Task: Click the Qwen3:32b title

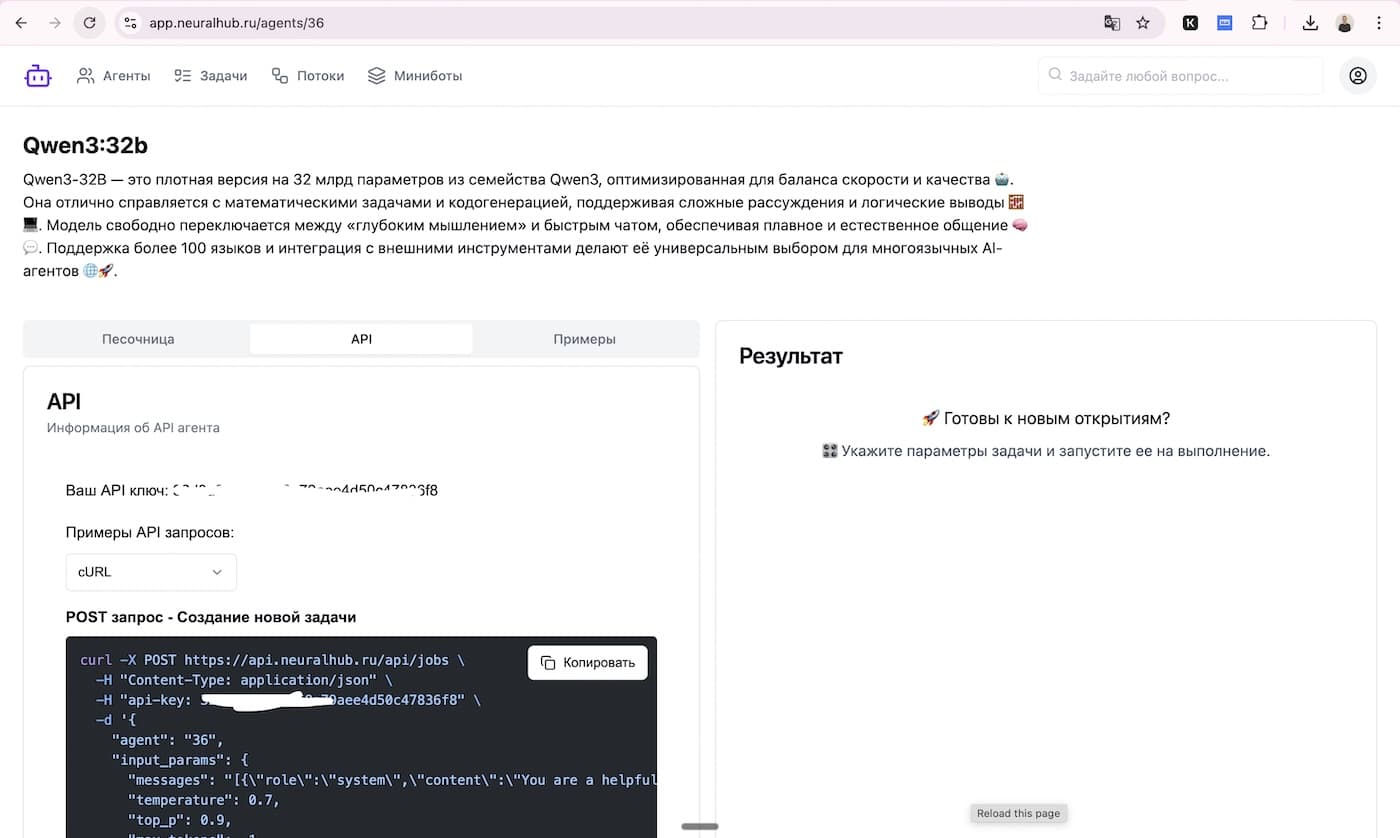Action: point(85,145)
